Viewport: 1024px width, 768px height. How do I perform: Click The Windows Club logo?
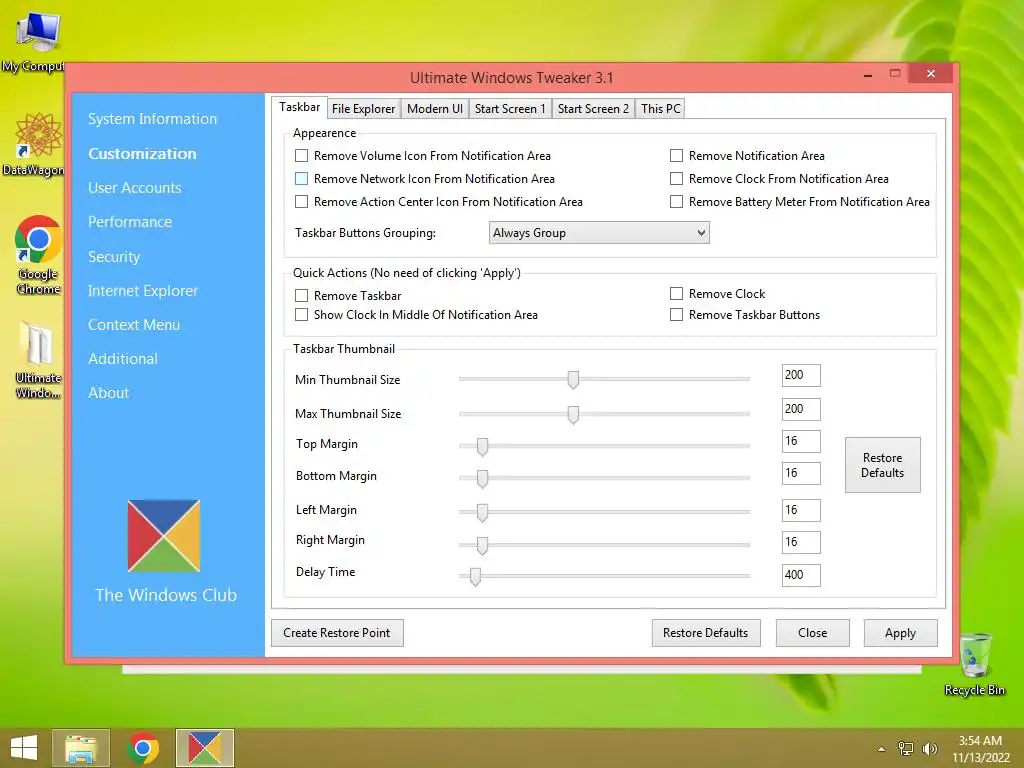click(164, 536)
